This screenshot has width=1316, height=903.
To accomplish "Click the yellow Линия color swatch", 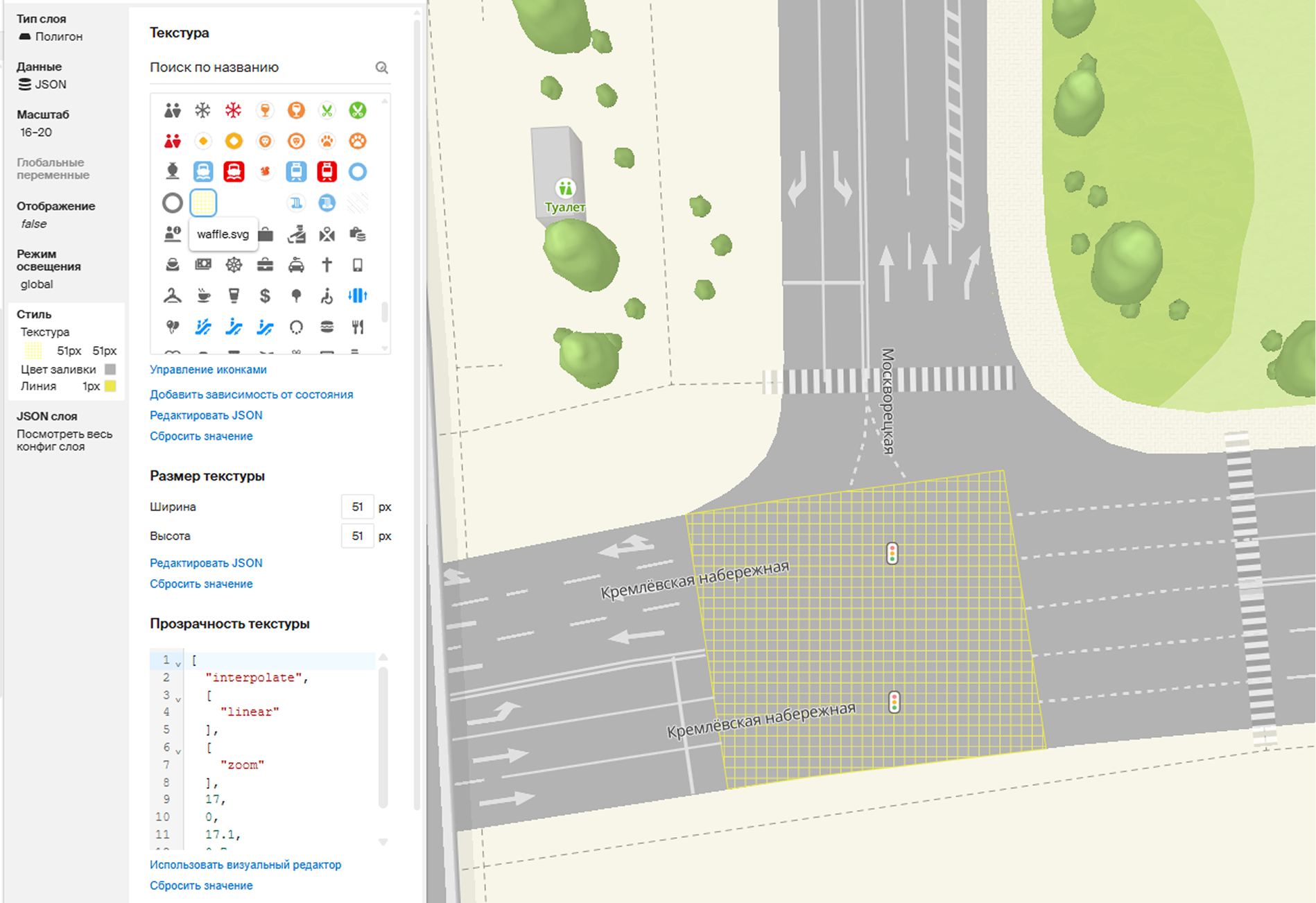I will (110, 386).
